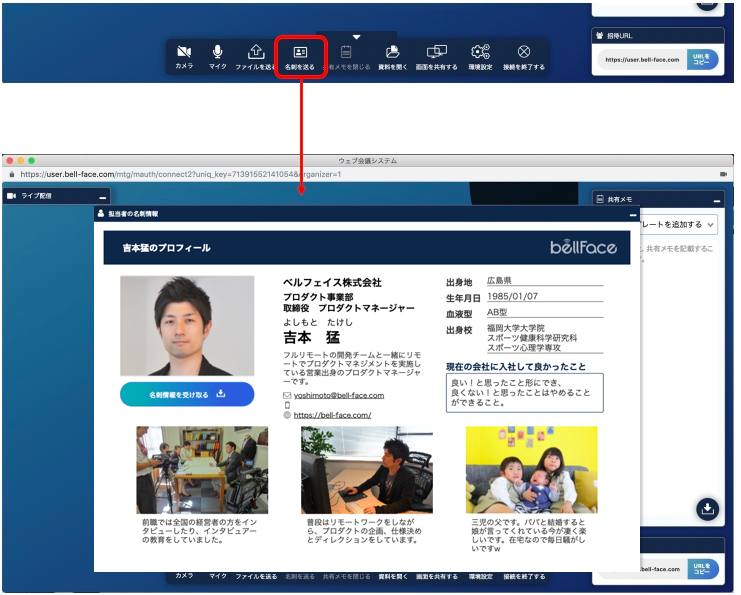Image resolution: width=741 pixels, height=595 pixels.
Task: Click the joined-company comment box
Action: coord(525,393)
